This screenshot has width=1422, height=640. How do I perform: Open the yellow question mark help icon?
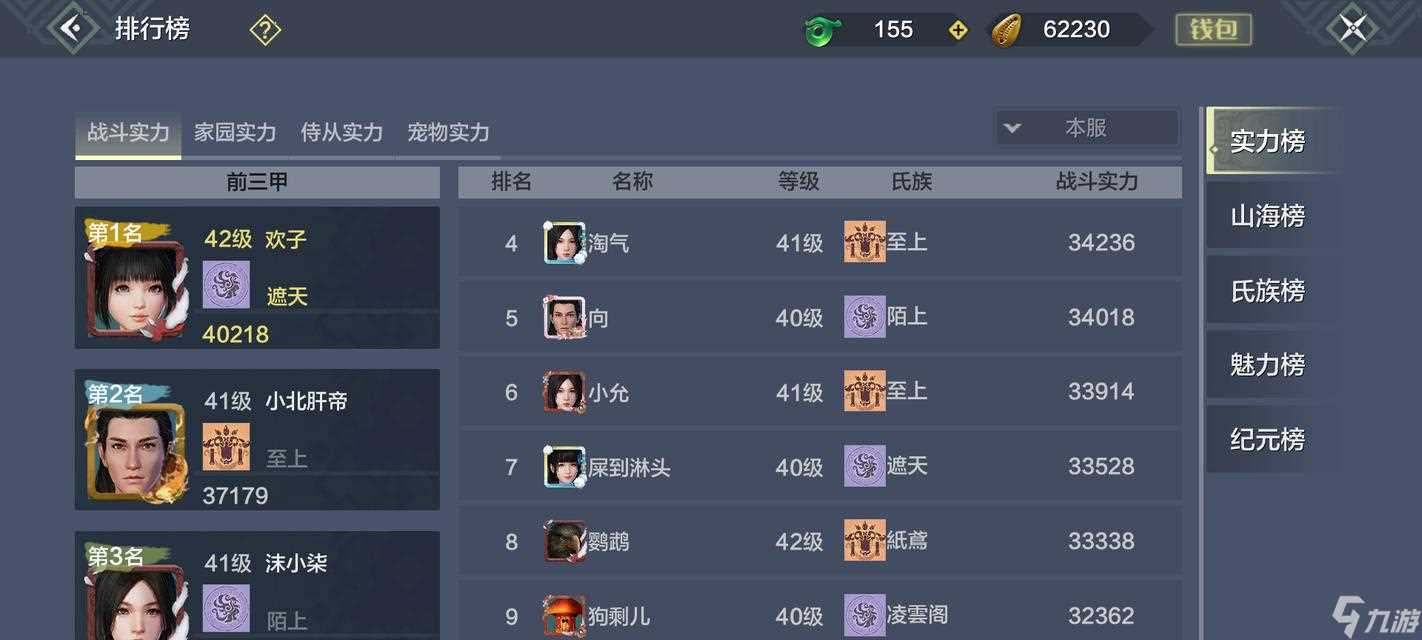tap(265, 30)
